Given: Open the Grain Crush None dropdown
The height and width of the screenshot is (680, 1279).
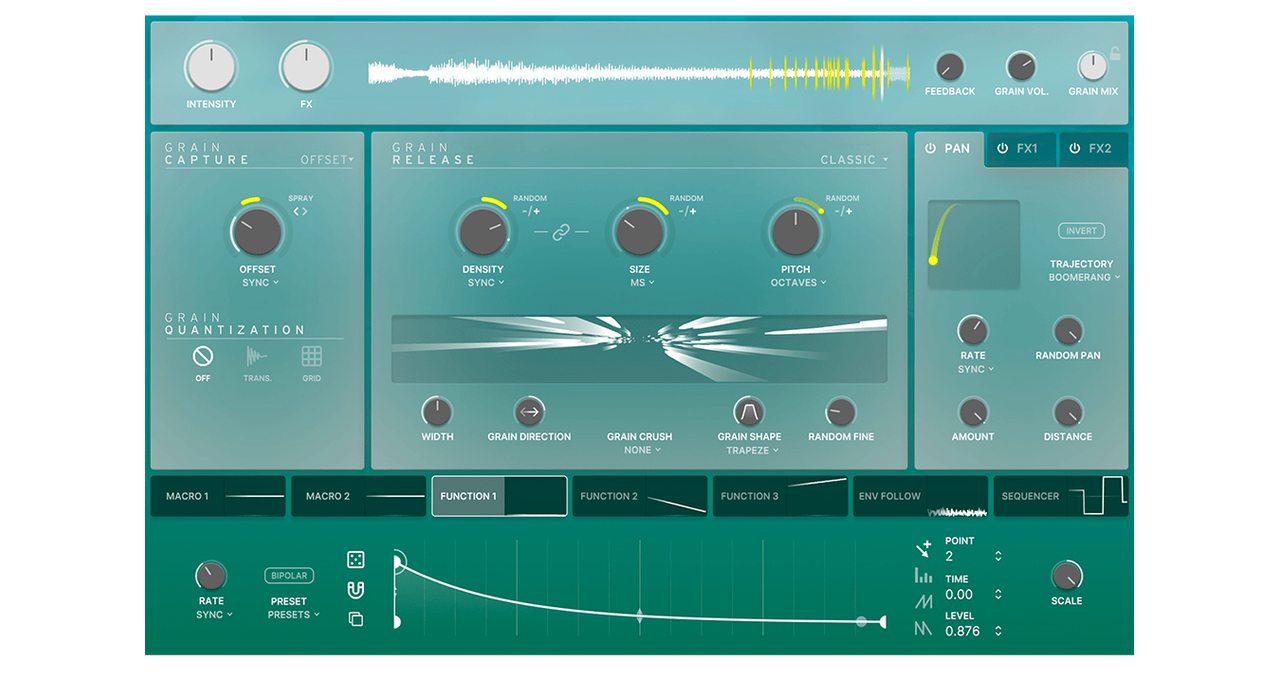Looking at the screenshot, I should pyautogui.click(x=643, y=450).
